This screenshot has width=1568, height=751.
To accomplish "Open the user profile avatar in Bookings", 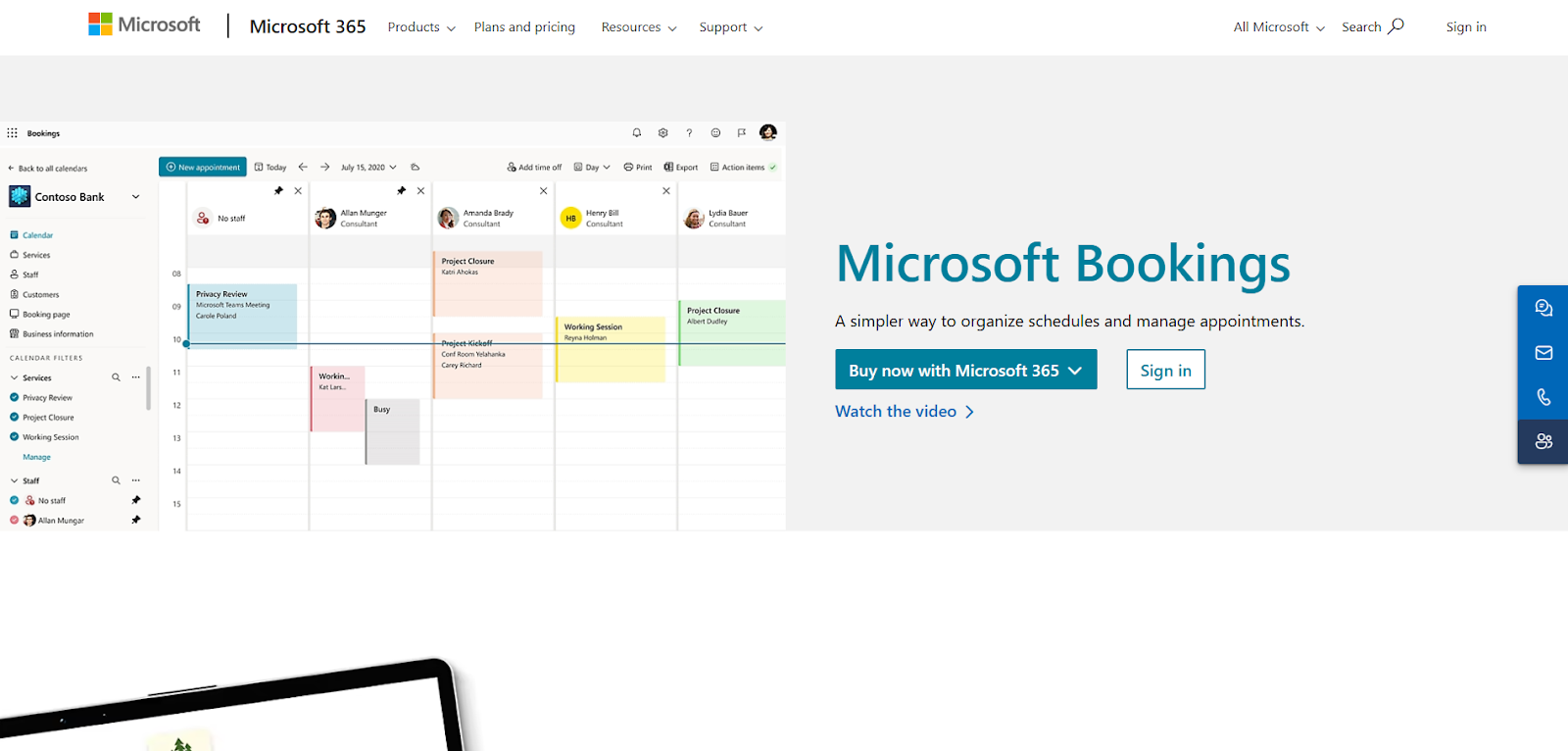I will [x=768, y=132].
